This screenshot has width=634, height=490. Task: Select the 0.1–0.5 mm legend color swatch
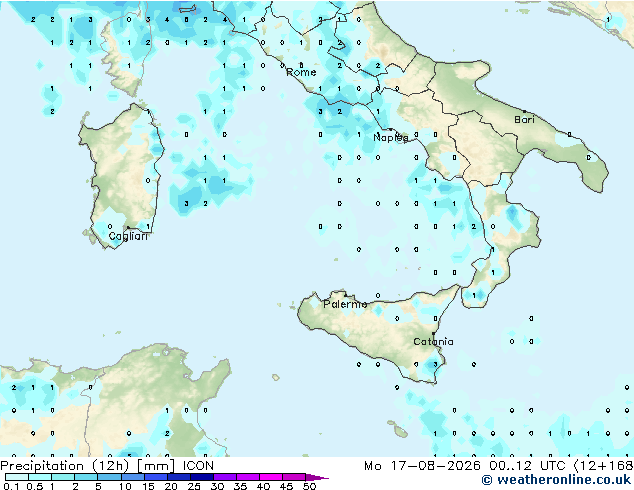coord(17,477)
